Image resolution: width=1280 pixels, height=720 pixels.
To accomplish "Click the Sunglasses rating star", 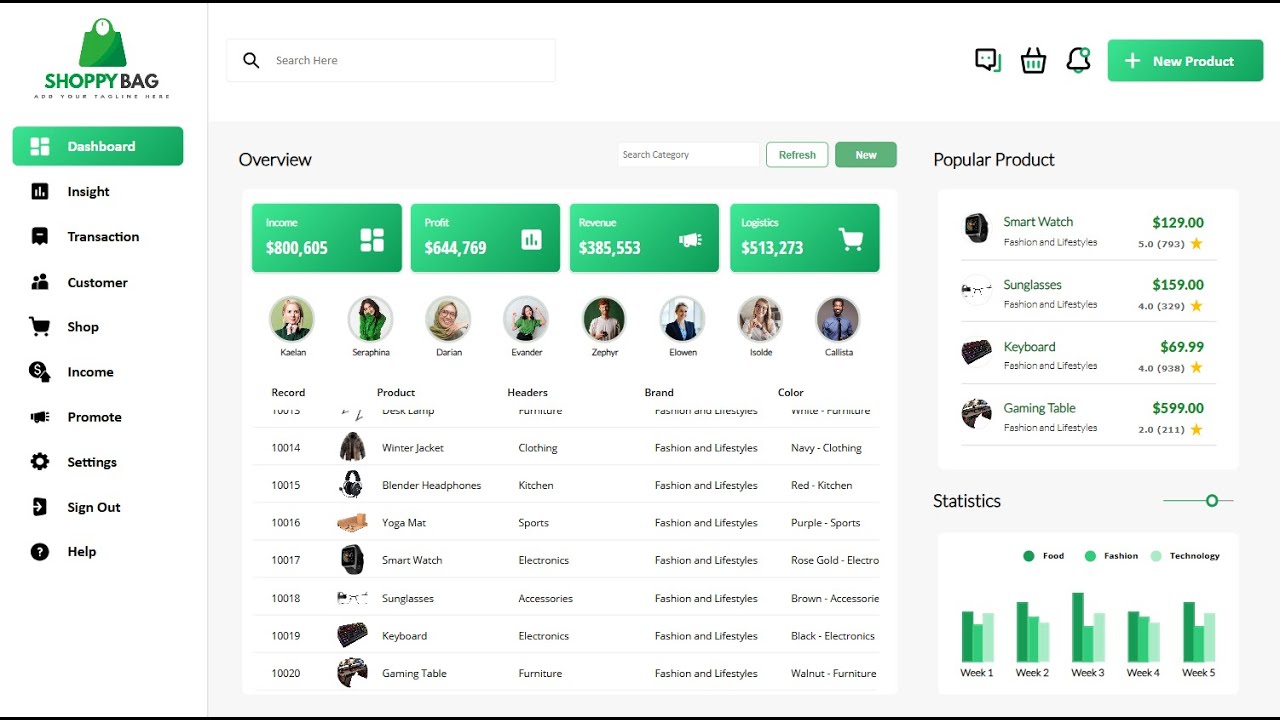I will click(1196, 306).
